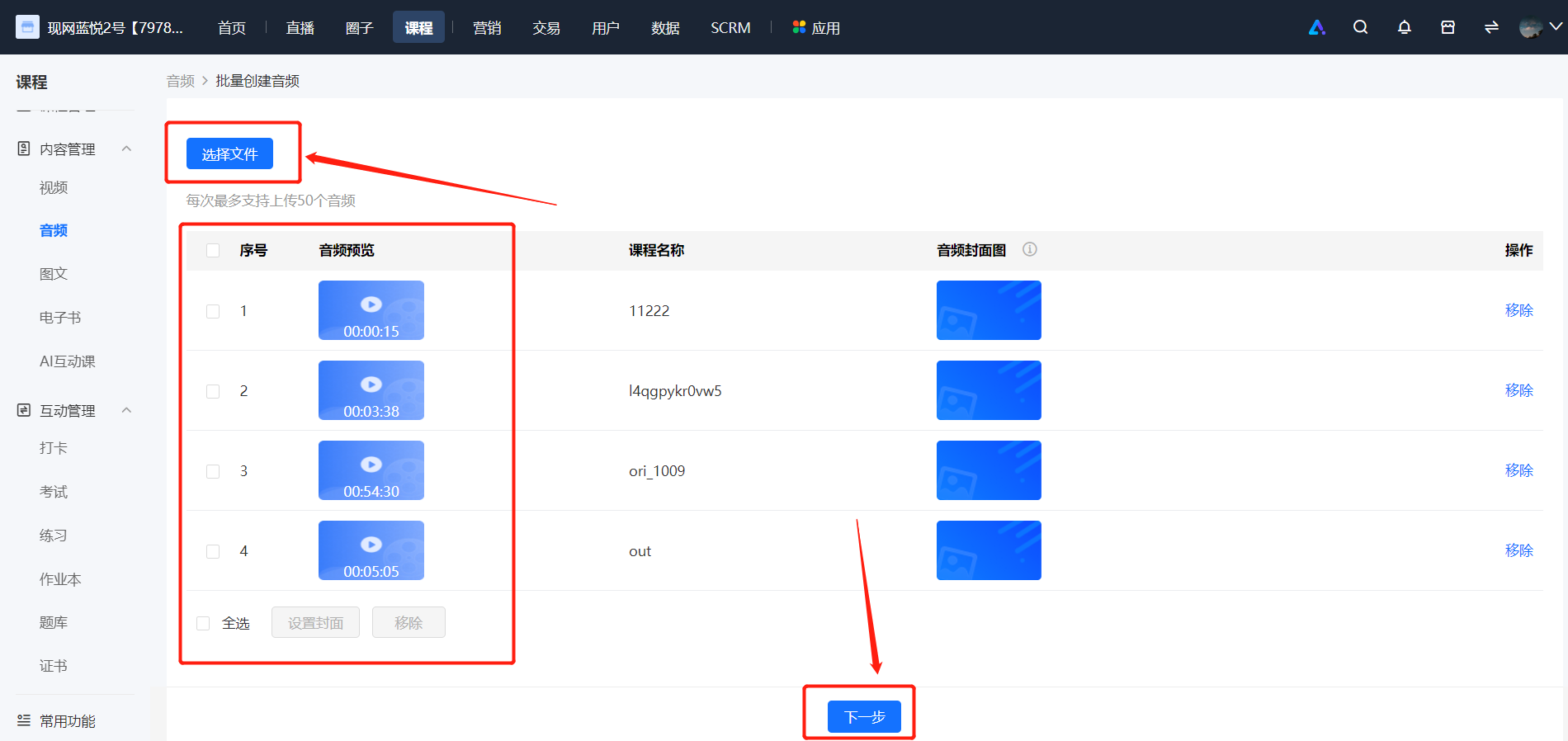Screen dimensions: 1568x741
Task: Open the user avatar dropdown
Action: pos(1540,27)
